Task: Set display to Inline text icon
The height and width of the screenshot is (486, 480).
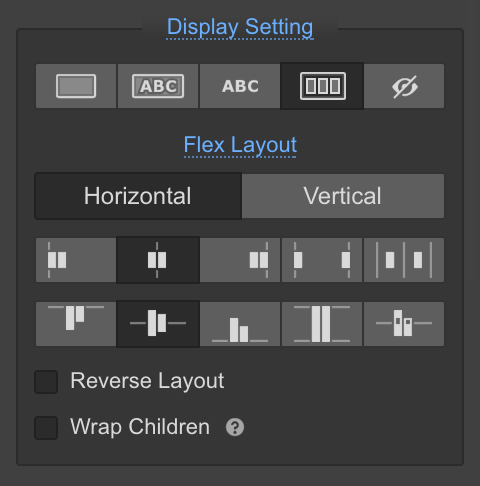Action: (240, 86)
